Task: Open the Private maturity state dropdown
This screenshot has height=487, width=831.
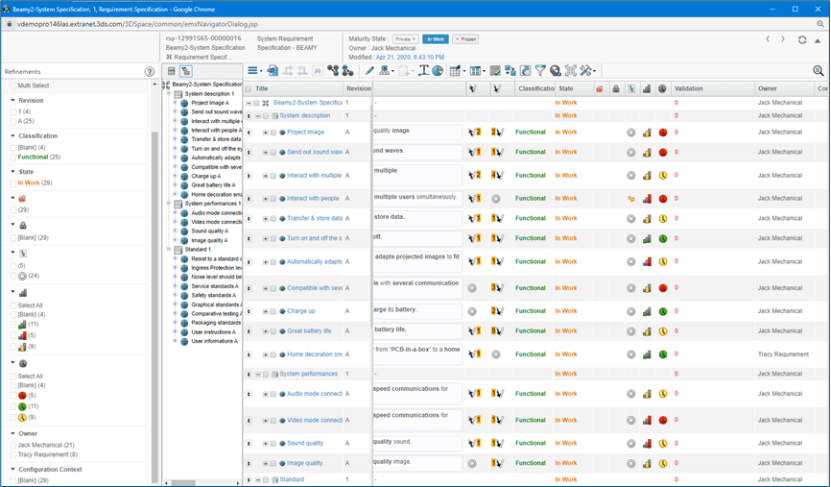Action: point(405,39)
